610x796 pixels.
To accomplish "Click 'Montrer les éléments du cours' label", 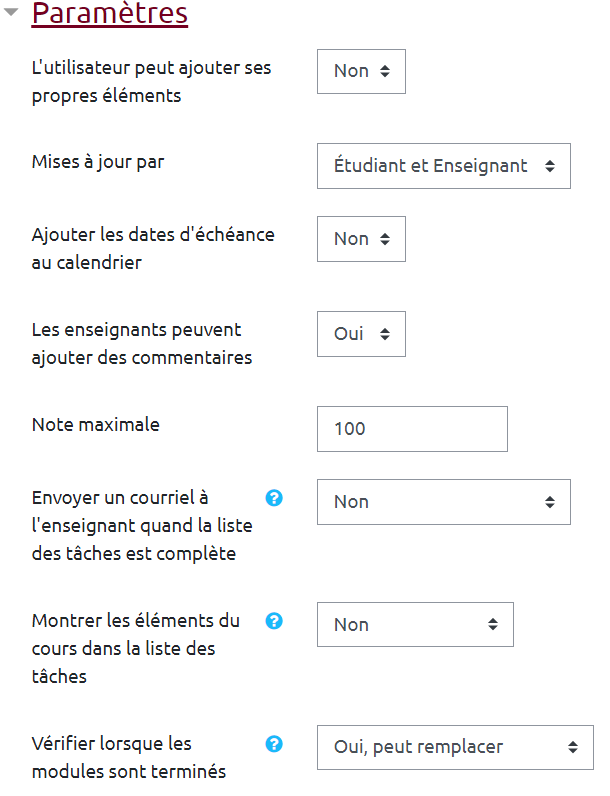I will click(135, 648).
